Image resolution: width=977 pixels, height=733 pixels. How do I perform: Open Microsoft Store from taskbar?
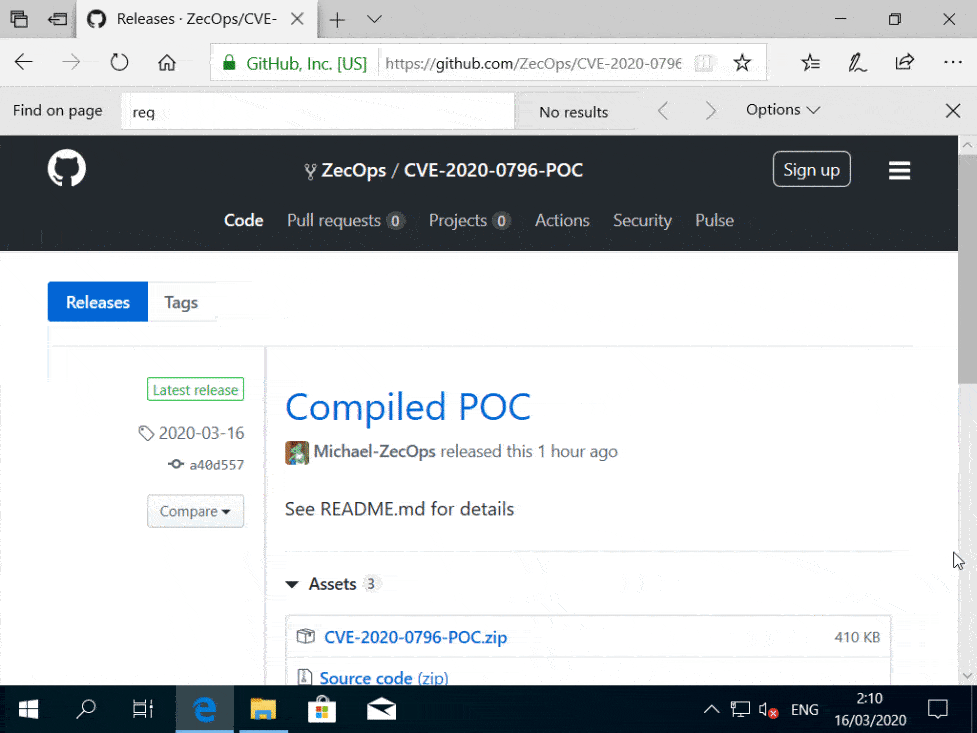(x=322, y=709)
